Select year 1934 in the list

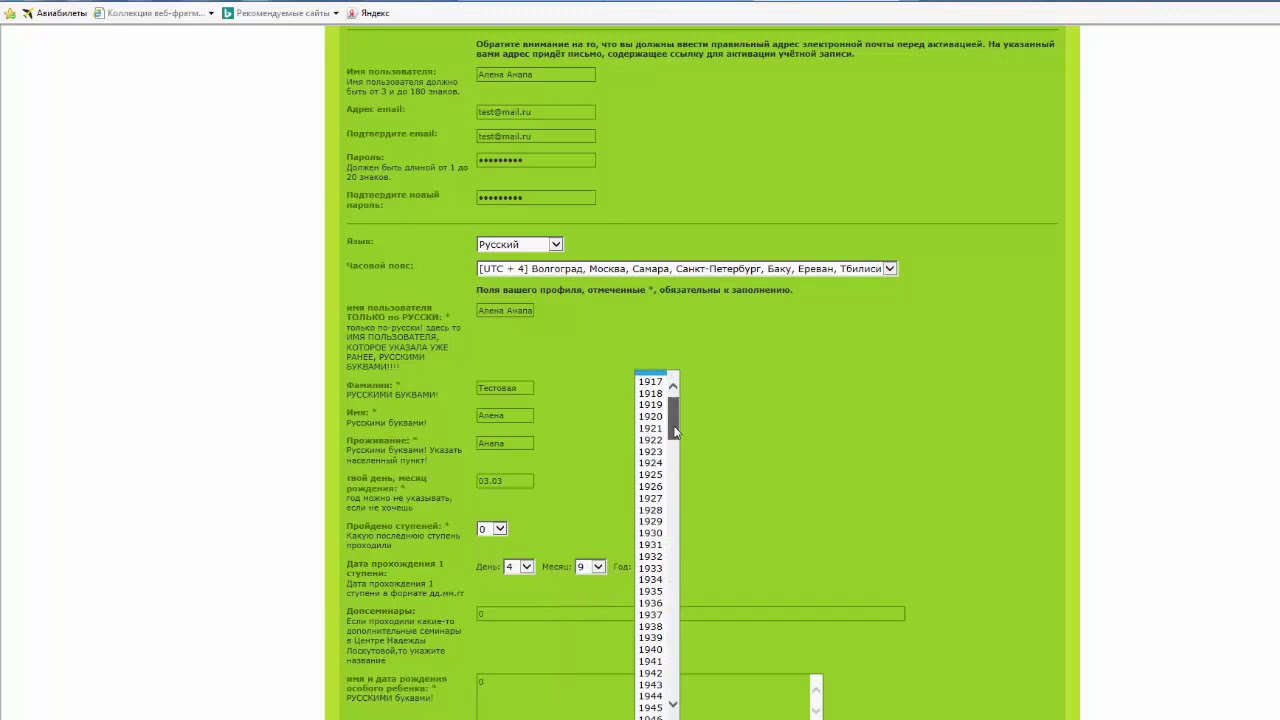click(x=650, y=580)
